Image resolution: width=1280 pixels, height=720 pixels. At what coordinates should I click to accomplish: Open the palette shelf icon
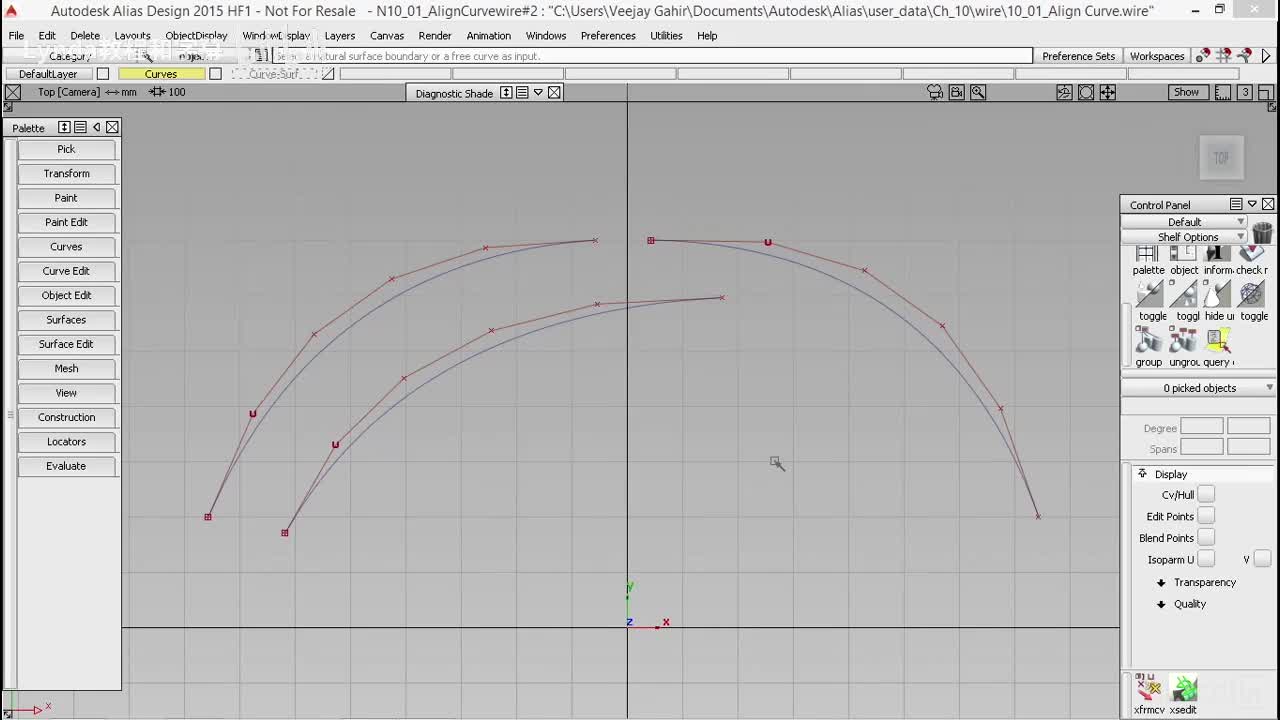pos(1147,254)
